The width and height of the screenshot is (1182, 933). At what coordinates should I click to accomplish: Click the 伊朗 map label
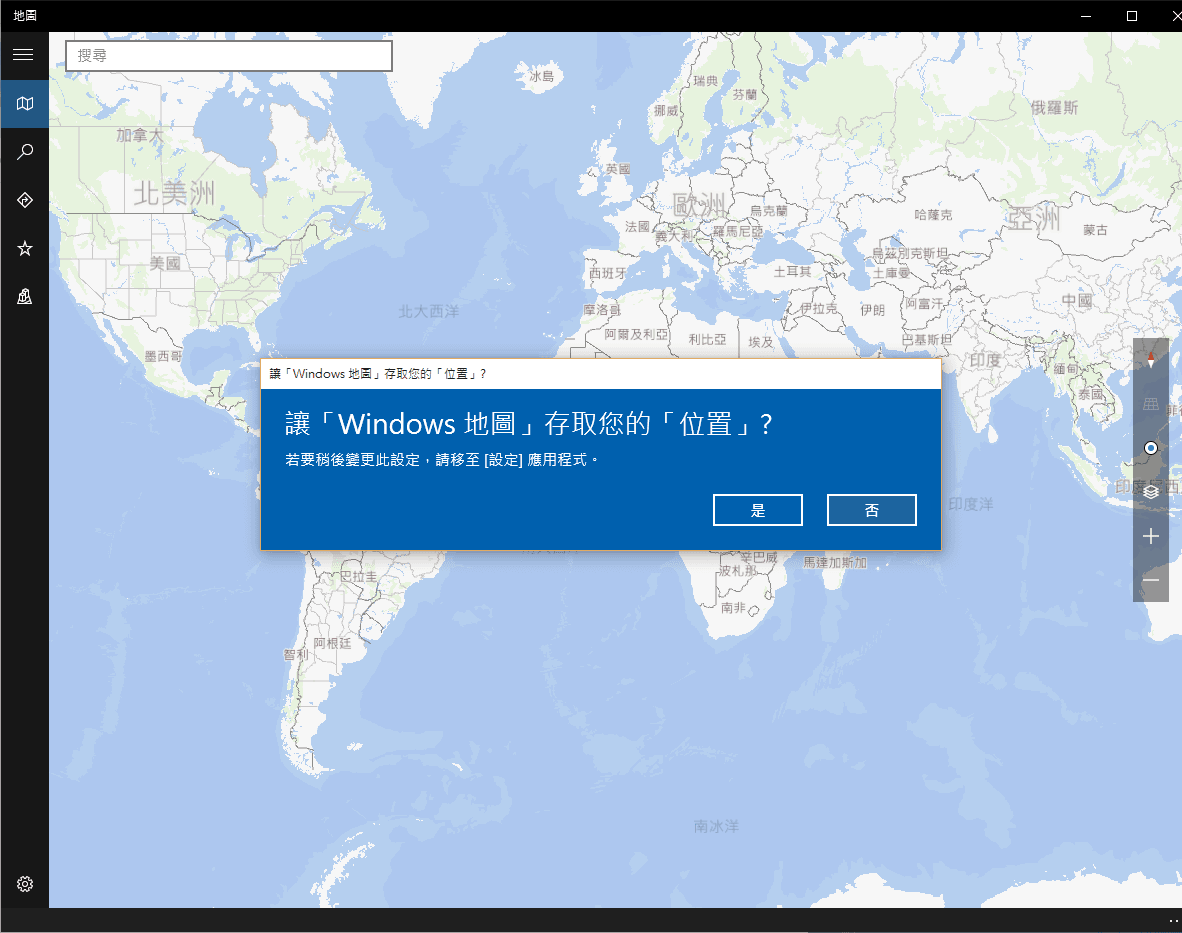coord(873,310)
